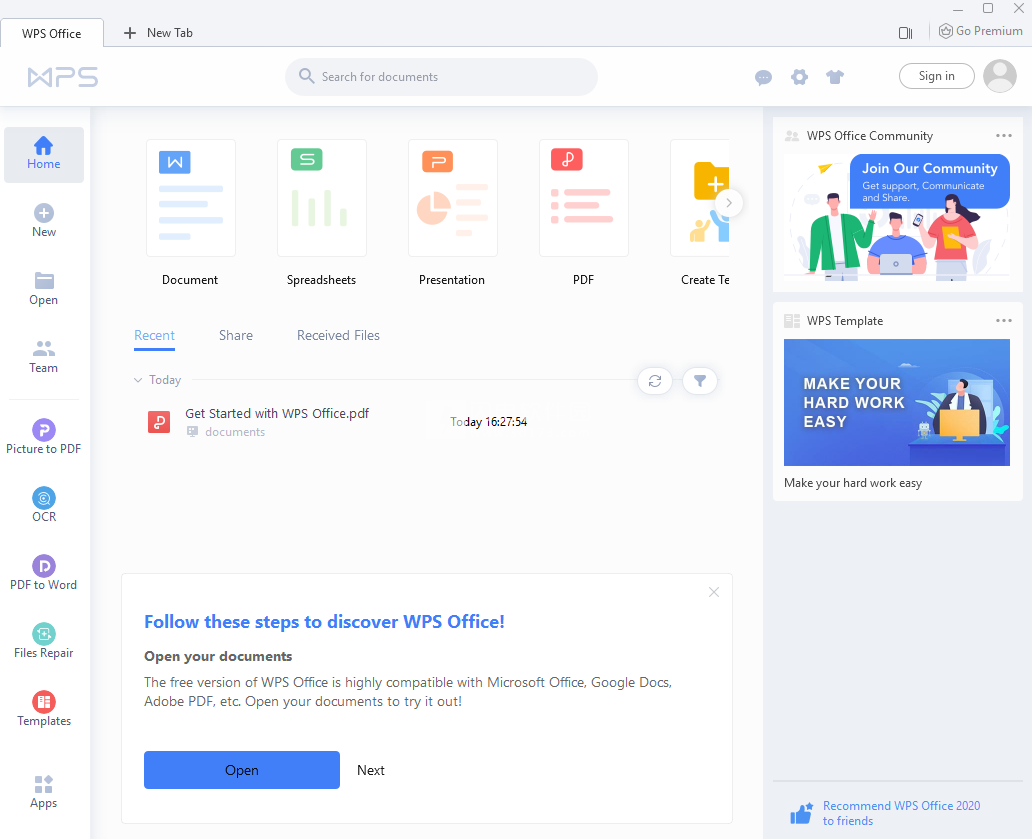Click Recommend WPS Office 2020 to friends

901,813
